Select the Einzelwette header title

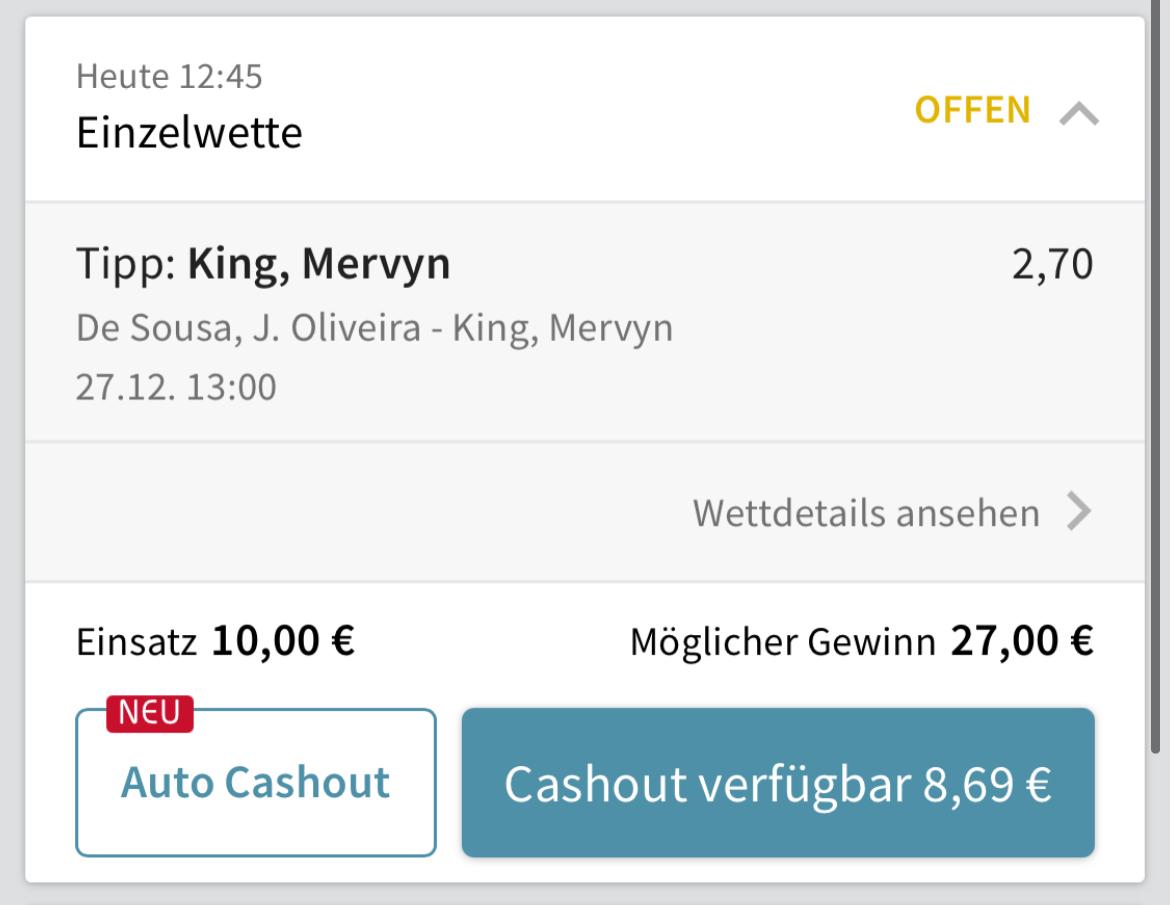(189, 134)
